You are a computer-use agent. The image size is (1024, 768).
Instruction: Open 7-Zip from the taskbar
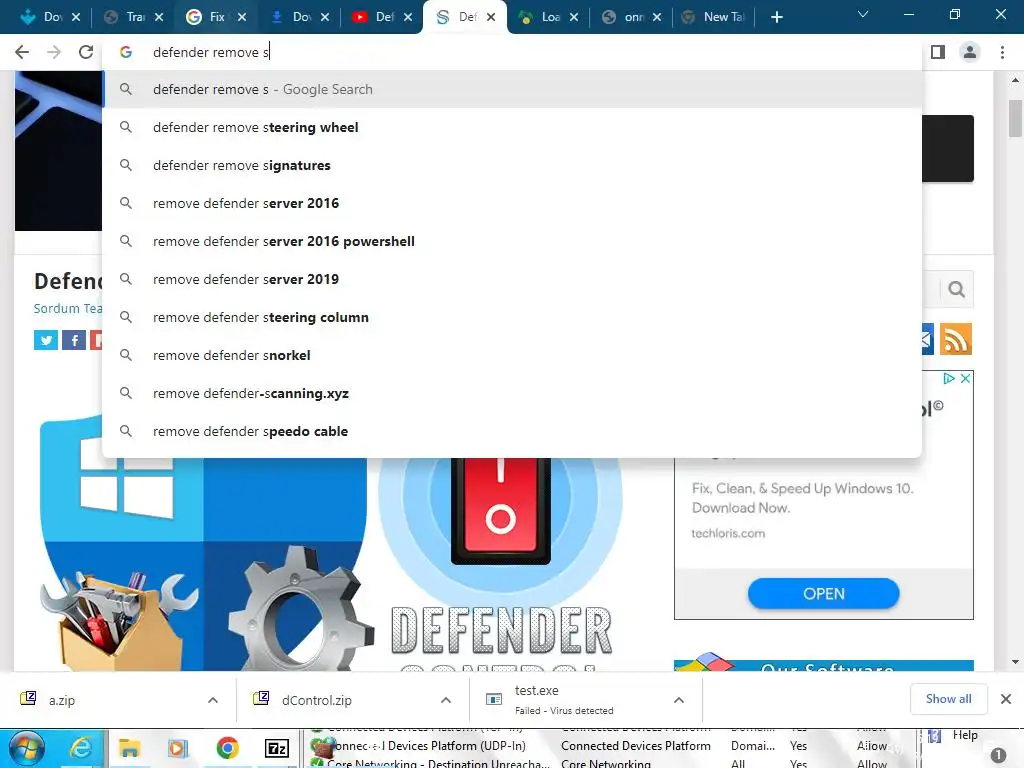(x=277, y=748)
